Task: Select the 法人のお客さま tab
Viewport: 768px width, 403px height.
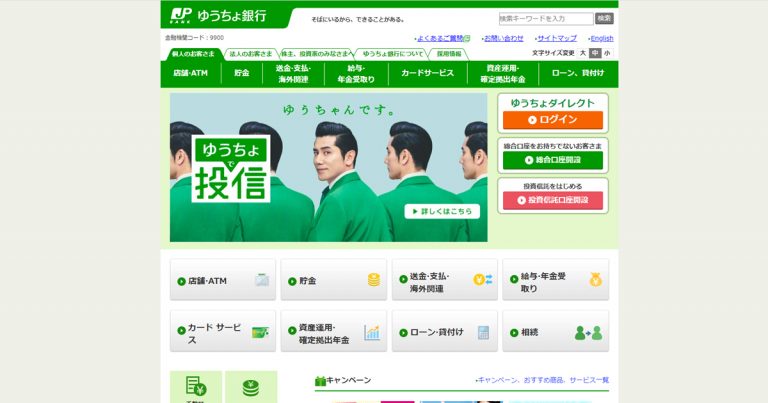Action: click(251, 54)
